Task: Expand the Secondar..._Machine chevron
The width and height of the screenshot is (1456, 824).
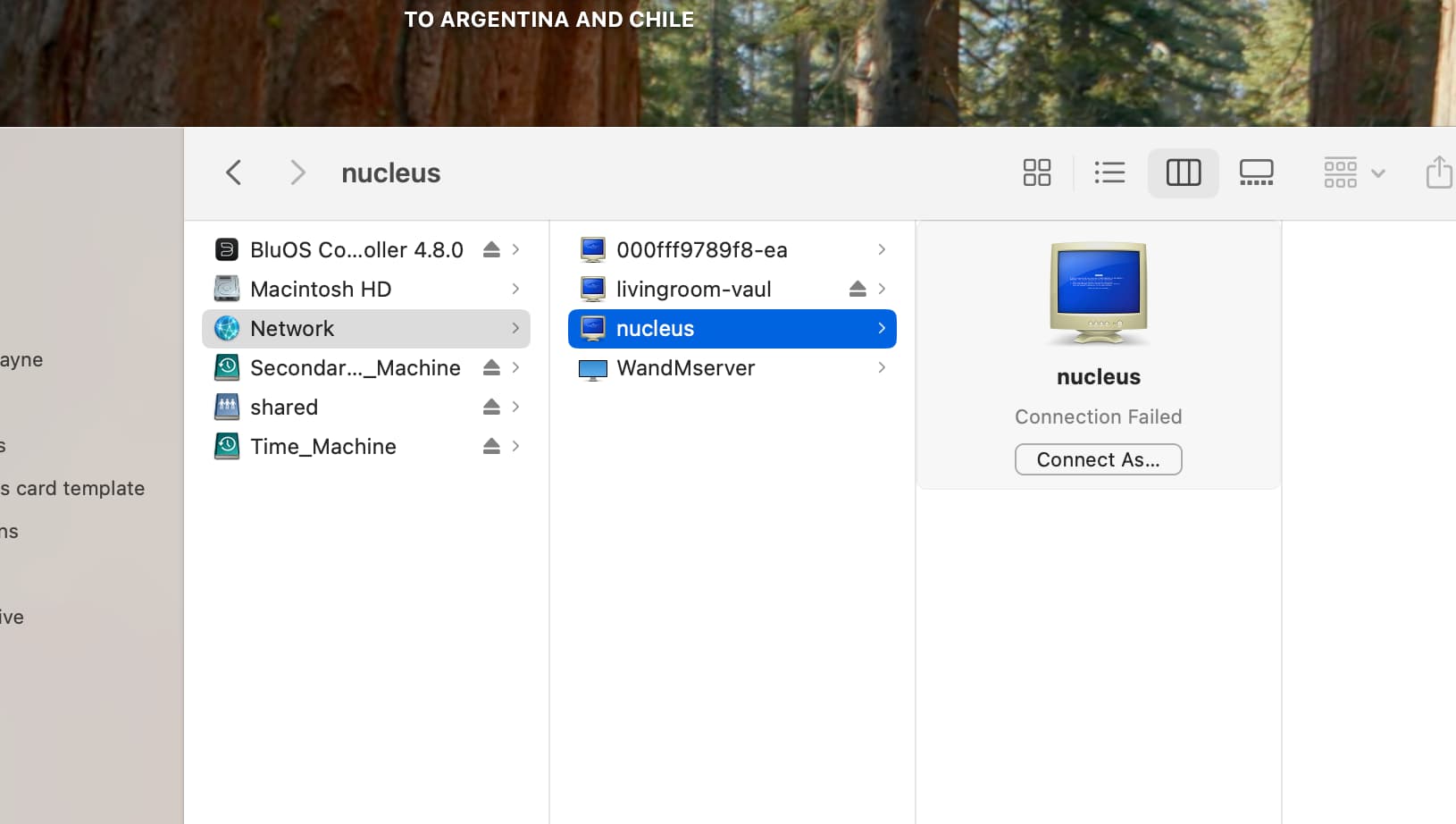Action: tap(515, 367)
